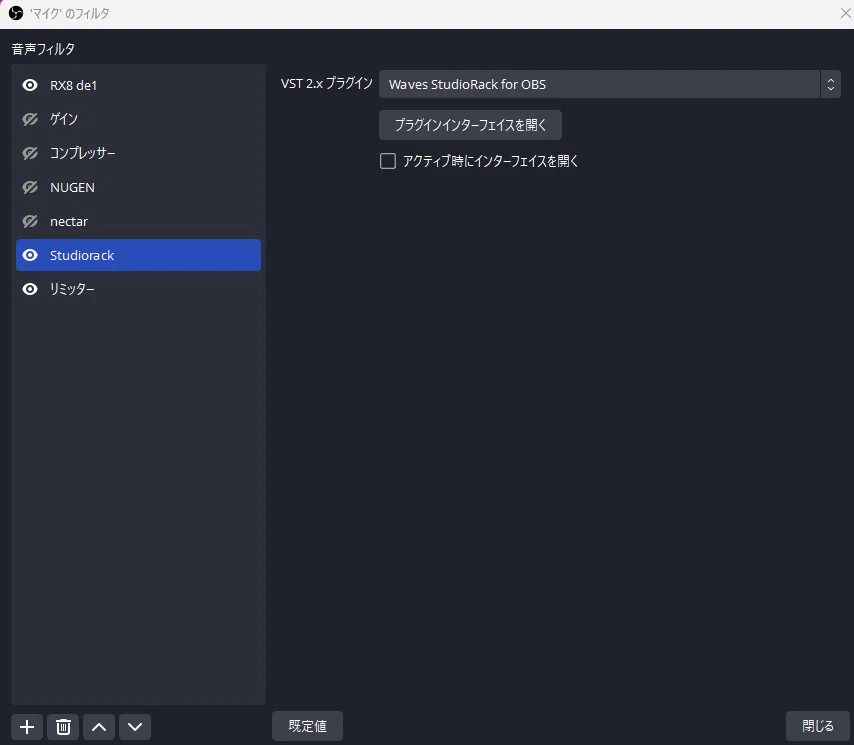Add a new audio filter with plus icon
The height and width of the screenshot is (745, 854).
coord(27,726)
